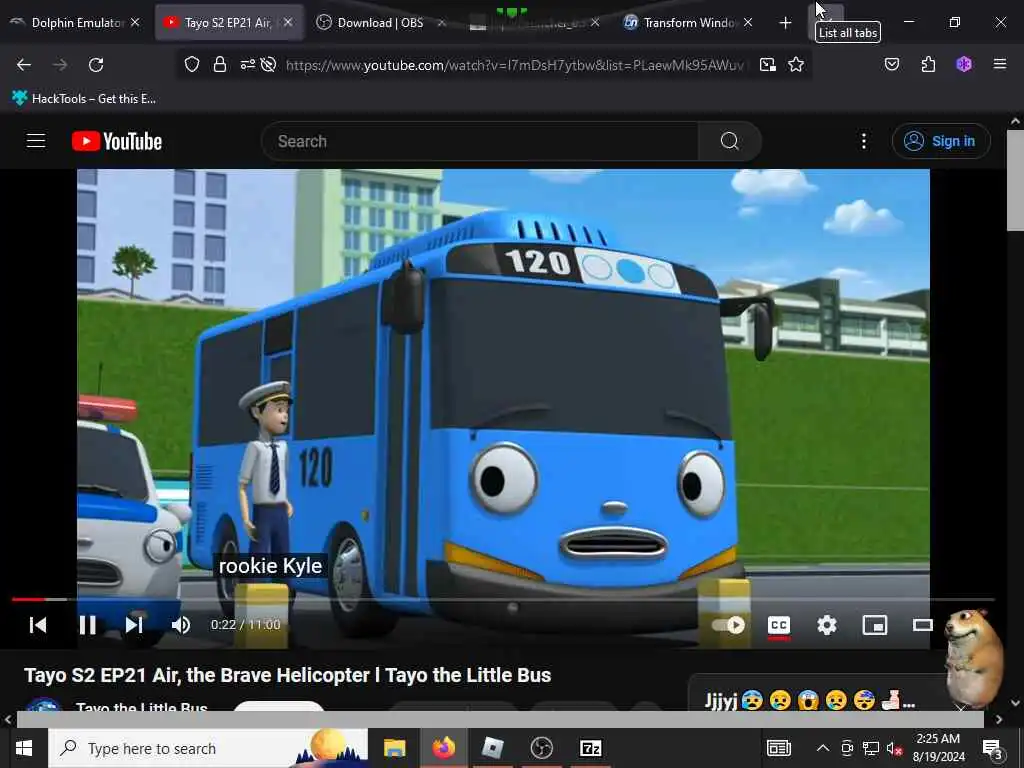Toggle closed captions off

coord(778,625)
